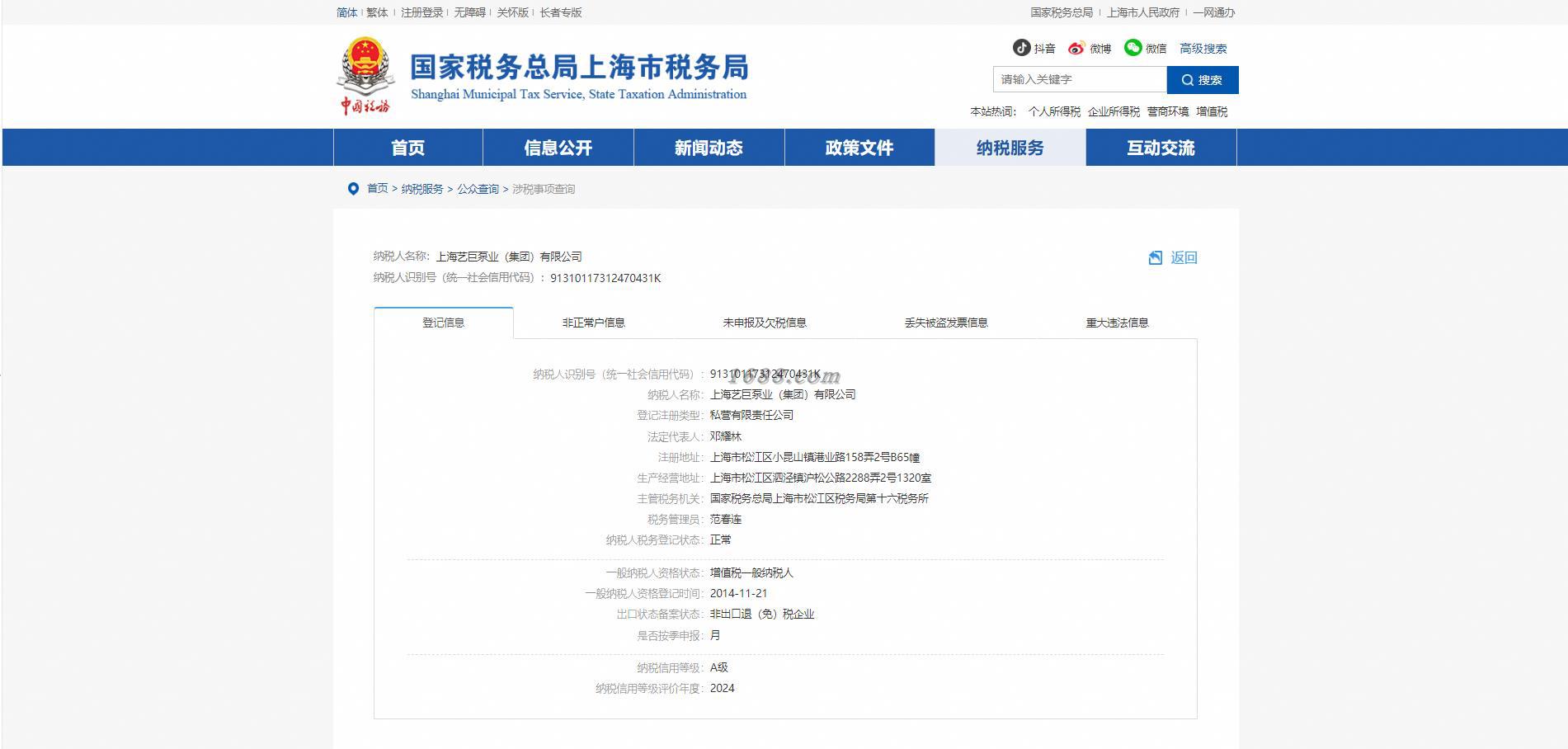This screenshot has height=749, width=1568.
Task: Click the 返回 back link text
Action: click(x=1184, y=258)
